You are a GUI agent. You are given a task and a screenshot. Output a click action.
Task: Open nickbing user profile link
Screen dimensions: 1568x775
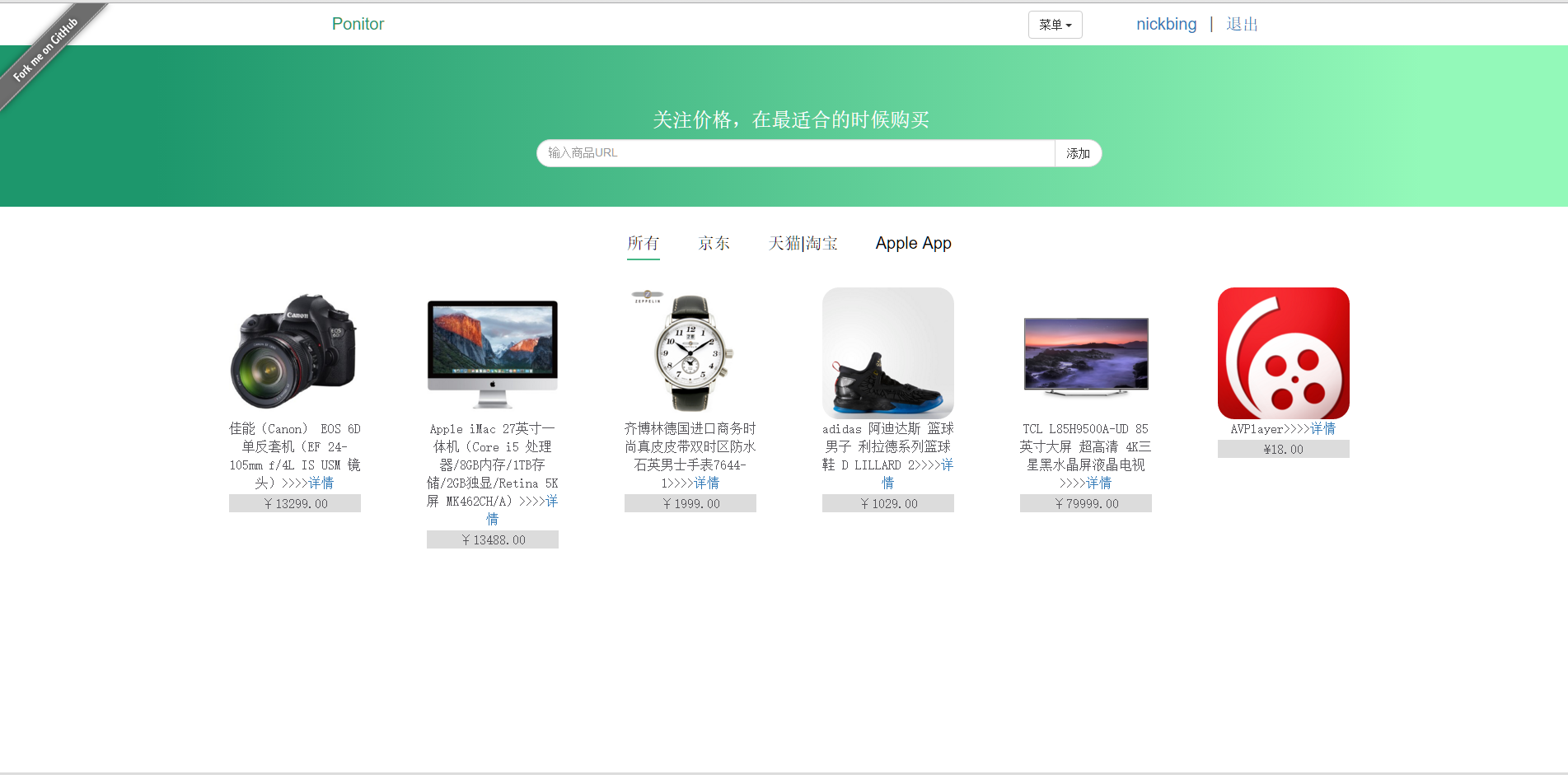[1166, 24]
